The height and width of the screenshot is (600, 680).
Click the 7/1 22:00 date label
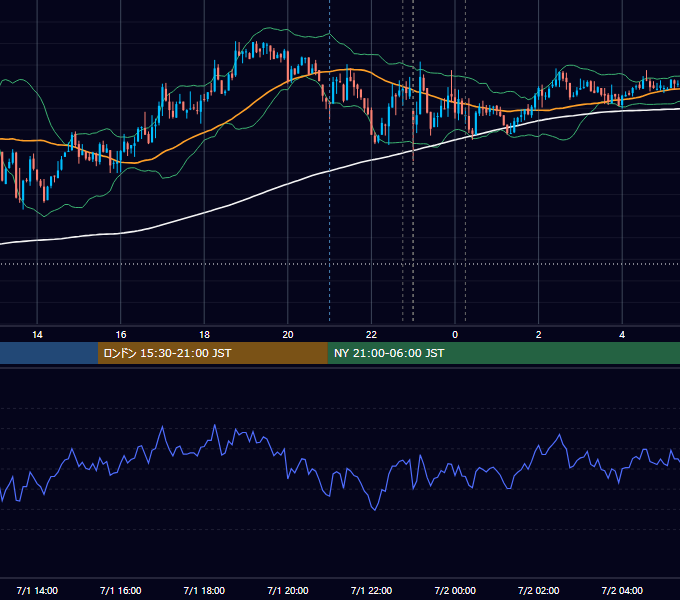pyautogui.click(x=371, y=590)
